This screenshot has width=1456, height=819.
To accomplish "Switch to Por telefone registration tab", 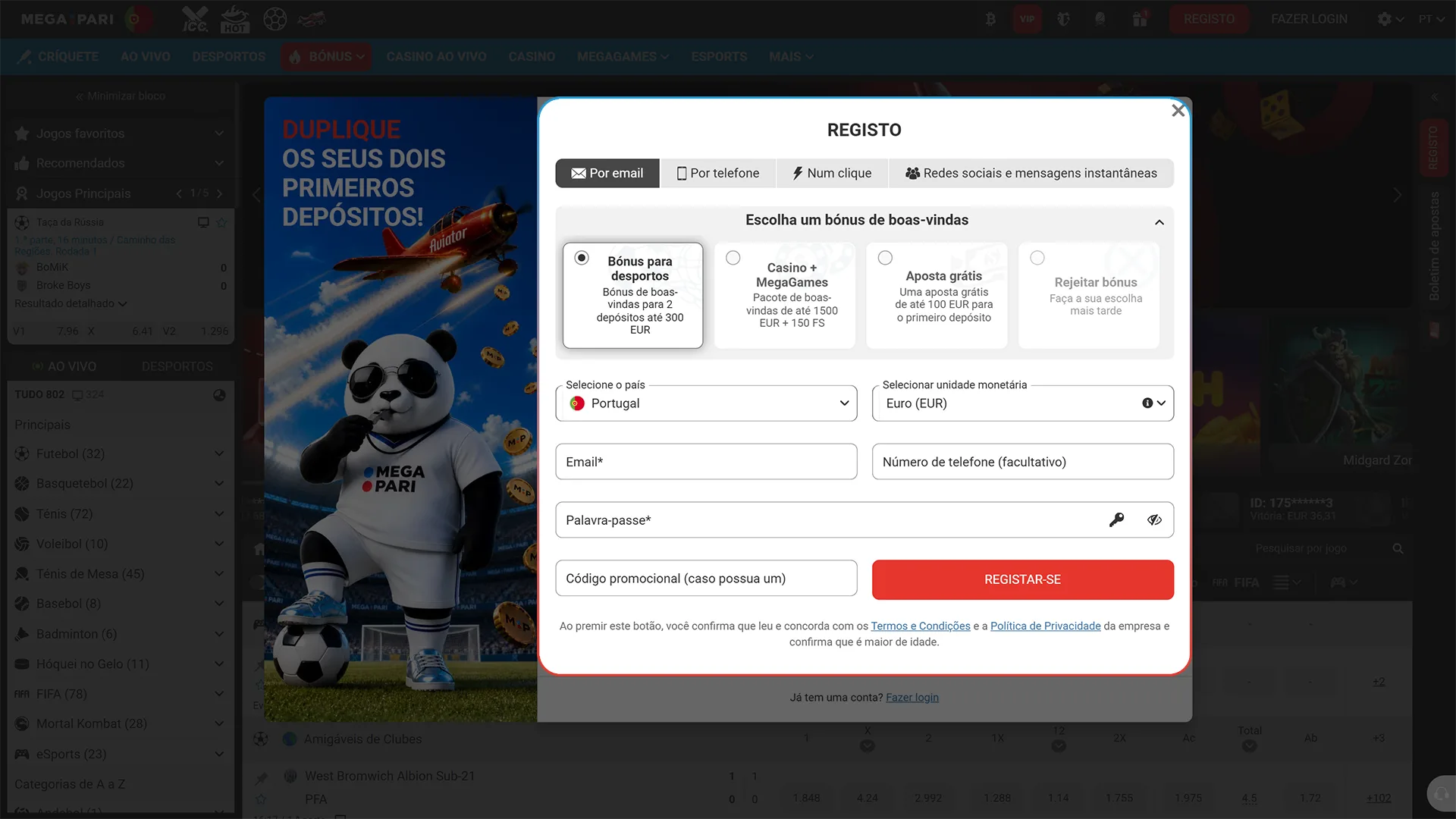I will 717,173.
